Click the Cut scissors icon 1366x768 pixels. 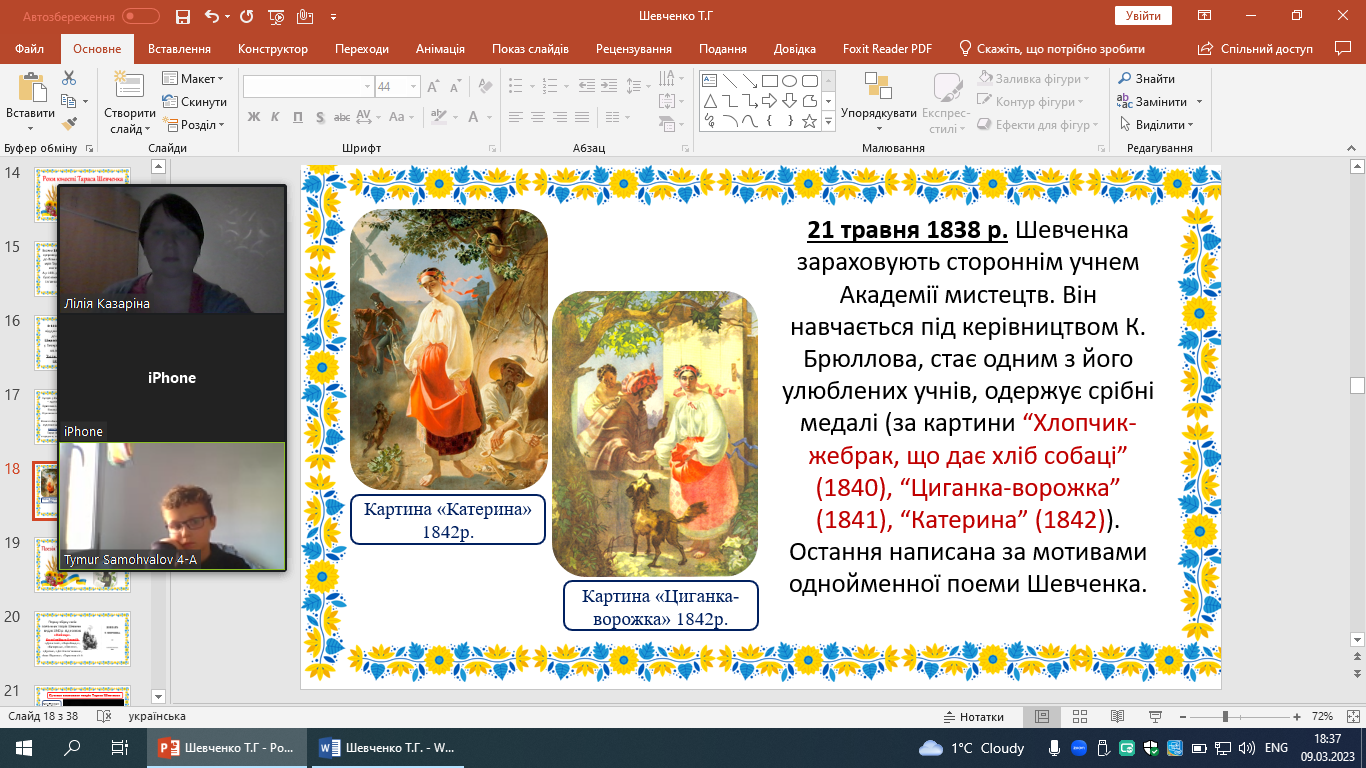tap(69, 78)
